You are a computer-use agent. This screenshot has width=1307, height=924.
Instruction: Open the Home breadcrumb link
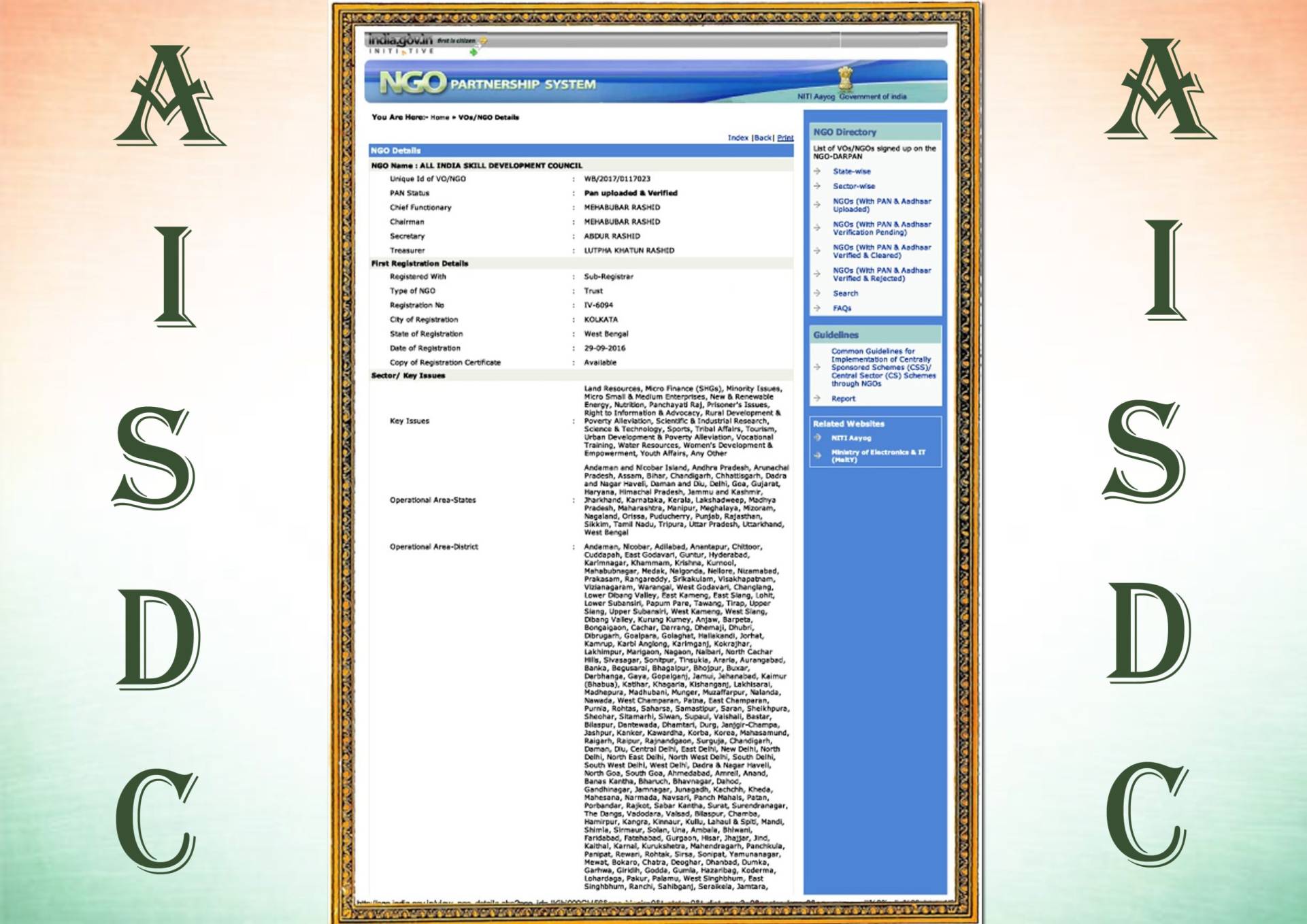tap(440, 118)
